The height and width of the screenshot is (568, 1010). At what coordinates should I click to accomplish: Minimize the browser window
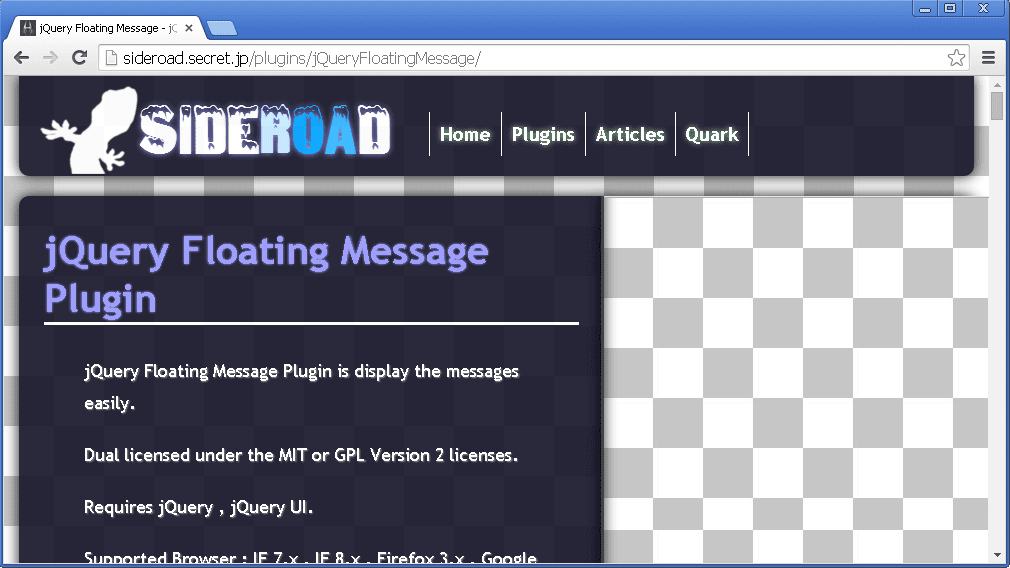point(925,8)
